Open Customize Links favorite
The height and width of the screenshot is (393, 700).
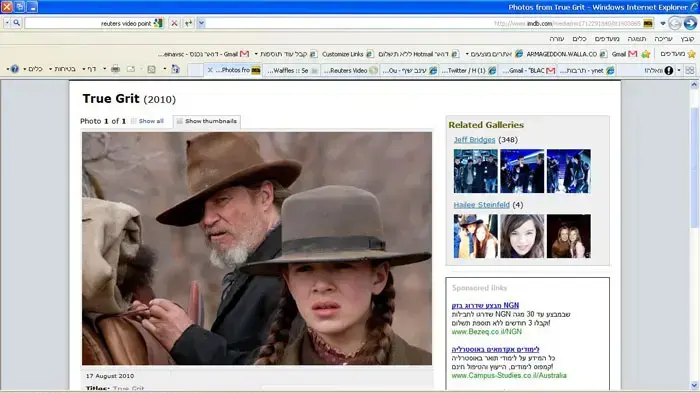point(347,54)
